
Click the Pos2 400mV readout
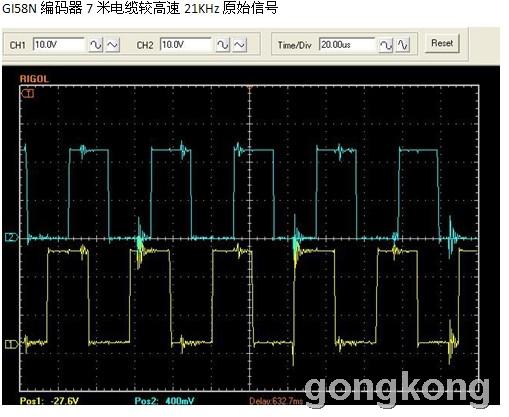point(164,400)
